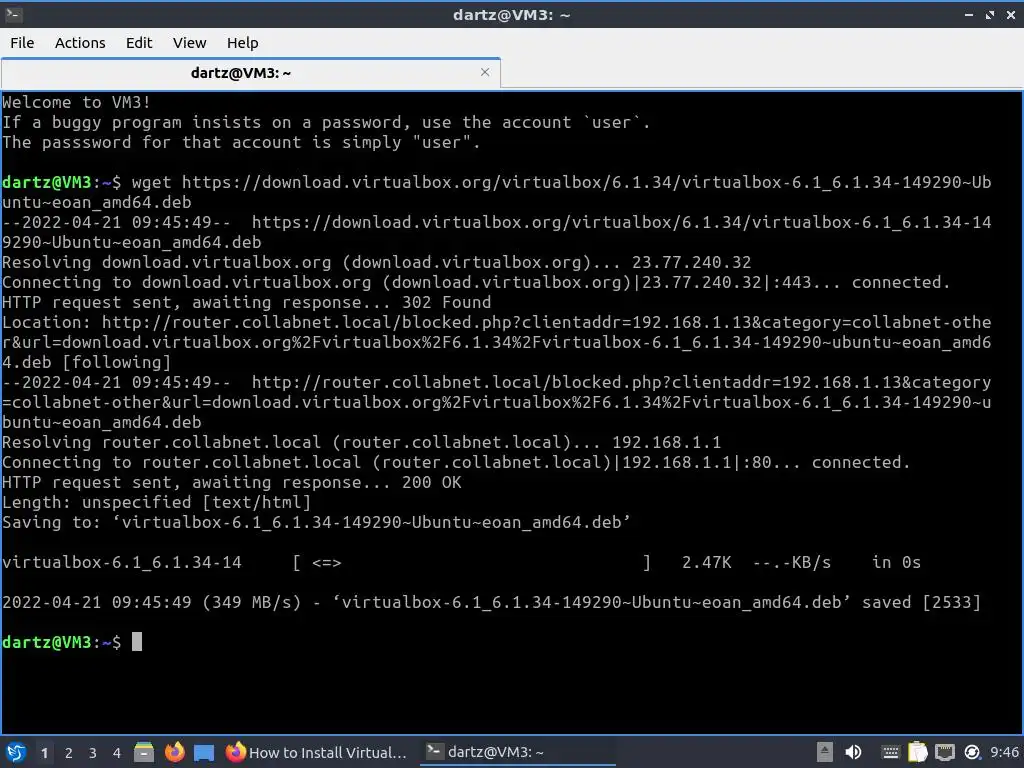Image resolution: width=1024 pixels, height=768 pixels.
Task: Click the '302 Found' response text
Action: click(x=446, y=302)
